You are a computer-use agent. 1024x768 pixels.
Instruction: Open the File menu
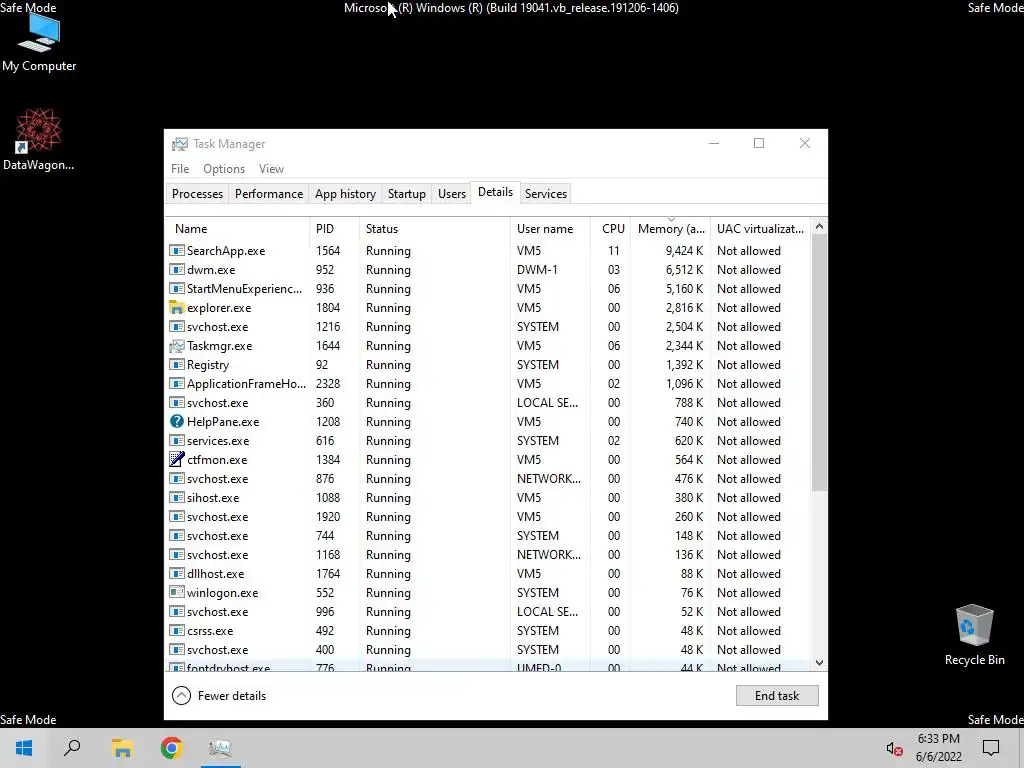point(180,168)
